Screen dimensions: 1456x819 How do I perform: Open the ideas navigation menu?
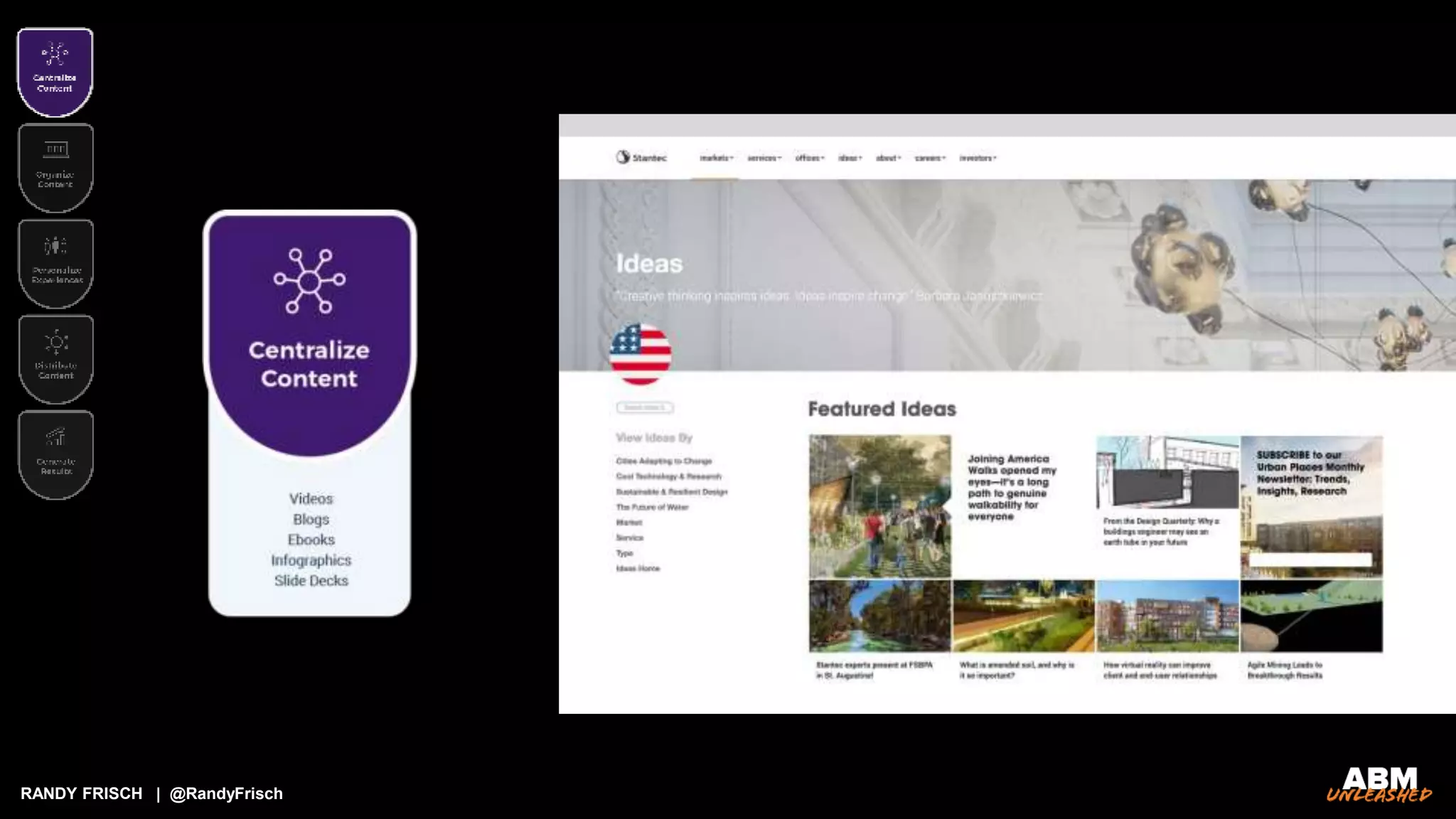coord(850,158)
